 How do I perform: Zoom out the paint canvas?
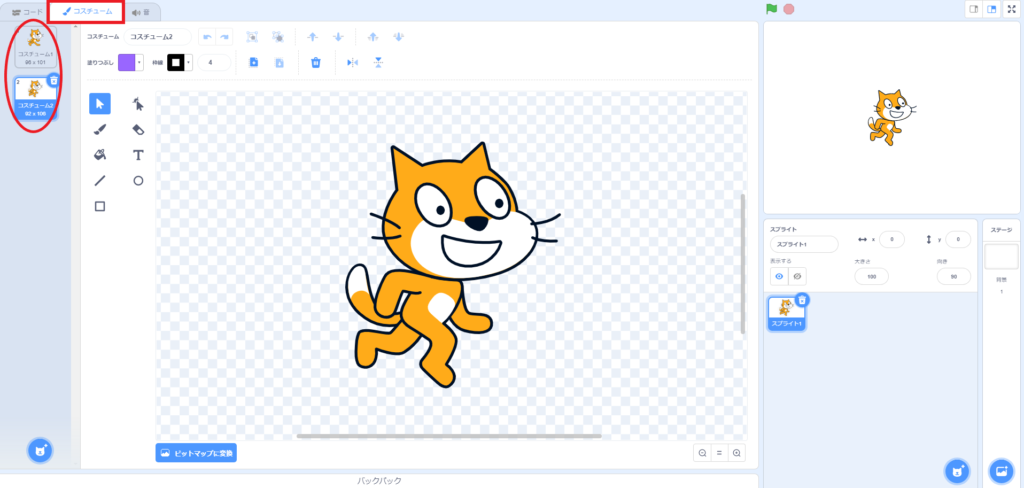pyautogui.click(x=702, y=453)
